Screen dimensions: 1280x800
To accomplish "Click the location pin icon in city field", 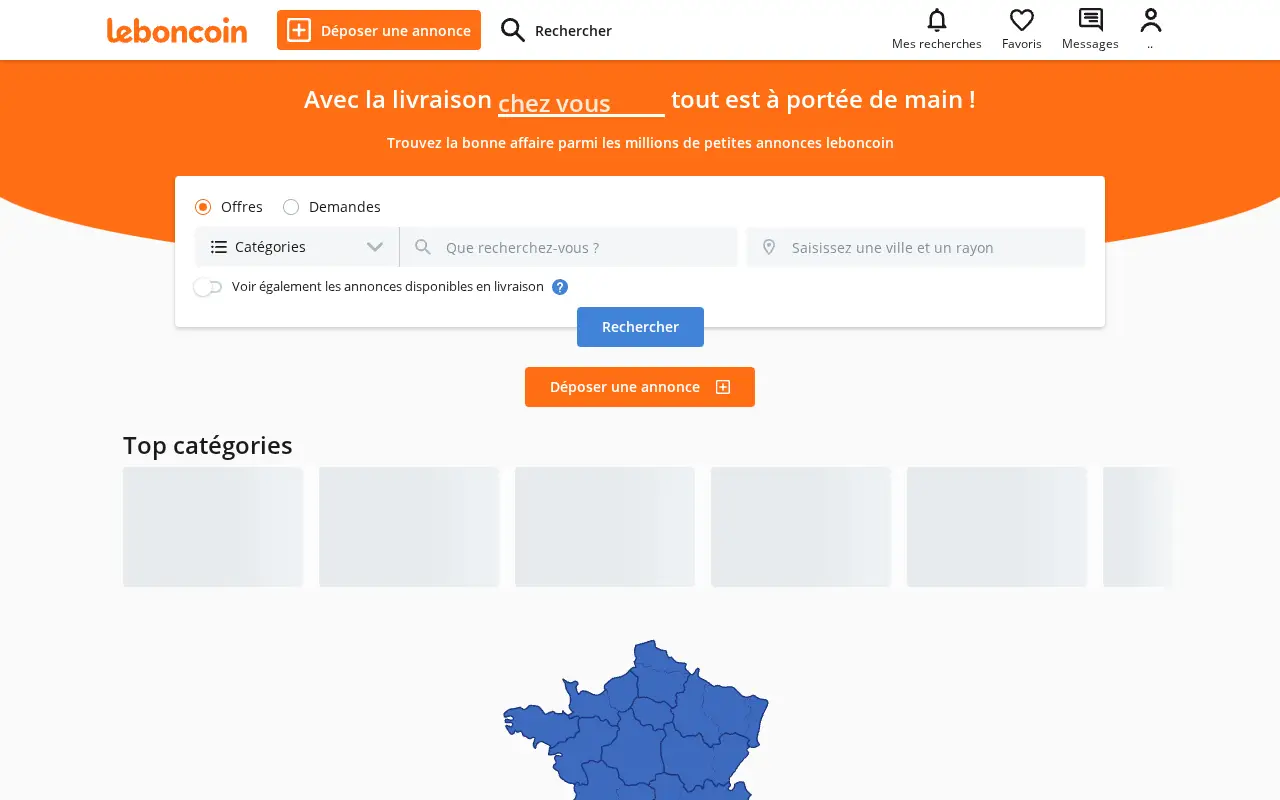I will (x=769, y=247).
